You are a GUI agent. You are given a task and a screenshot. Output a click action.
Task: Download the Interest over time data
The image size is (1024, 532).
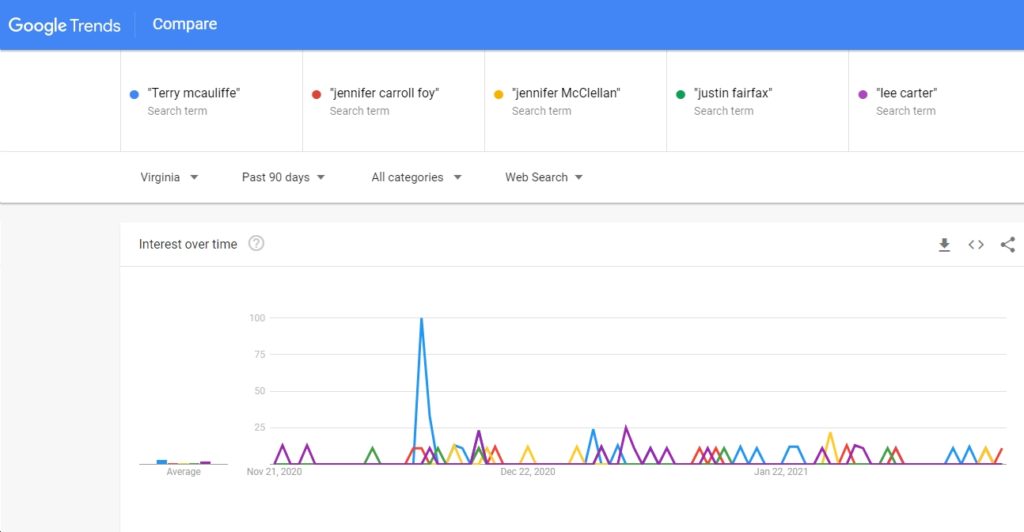click(x=944, y=245)
